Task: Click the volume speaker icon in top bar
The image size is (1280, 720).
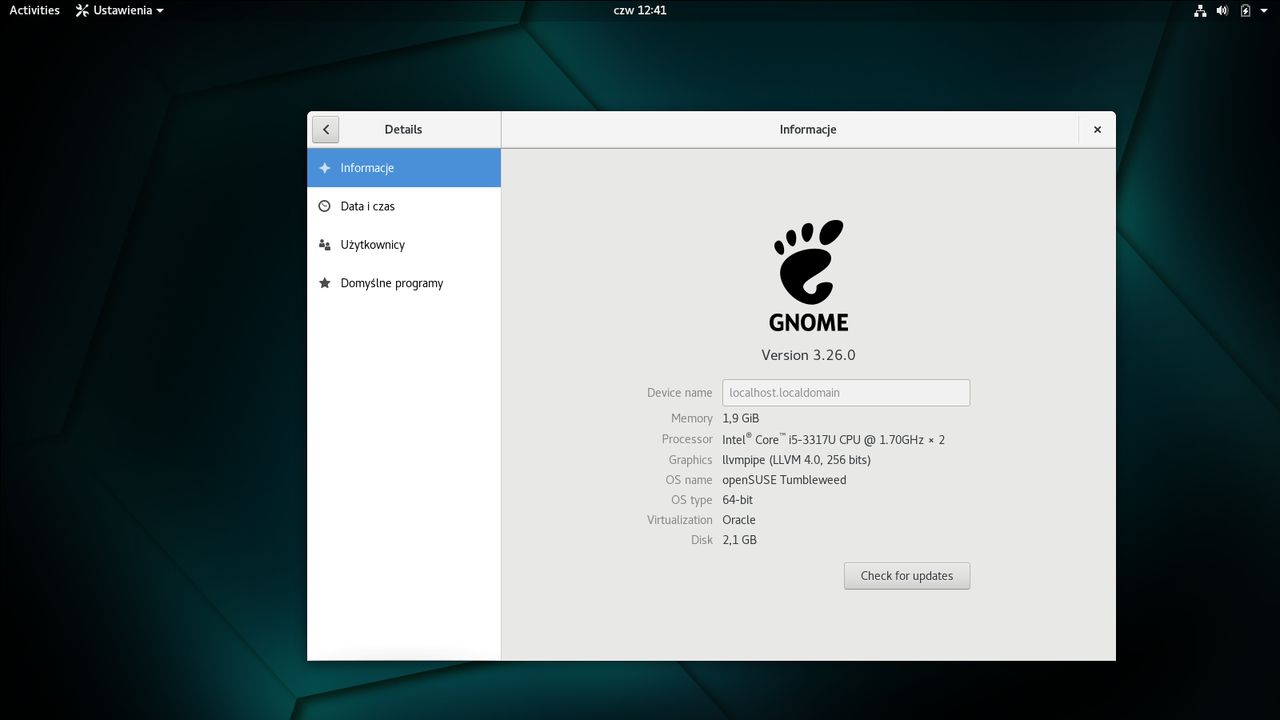Action: coord(1222,10)
